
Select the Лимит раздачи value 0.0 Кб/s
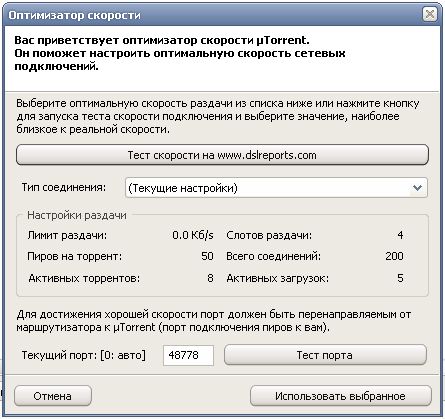193,235
